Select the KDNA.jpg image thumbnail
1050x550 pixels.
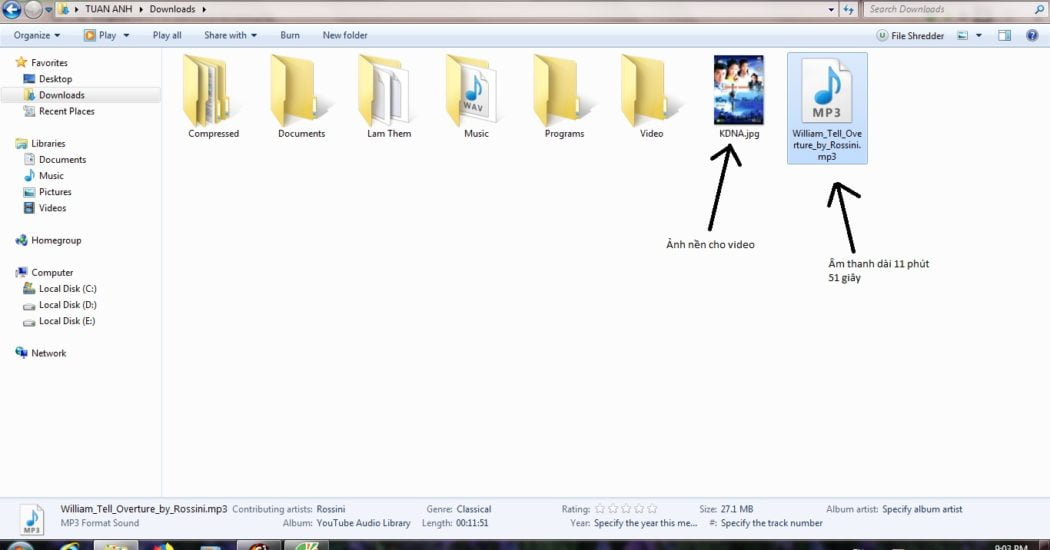coord(739,90)
